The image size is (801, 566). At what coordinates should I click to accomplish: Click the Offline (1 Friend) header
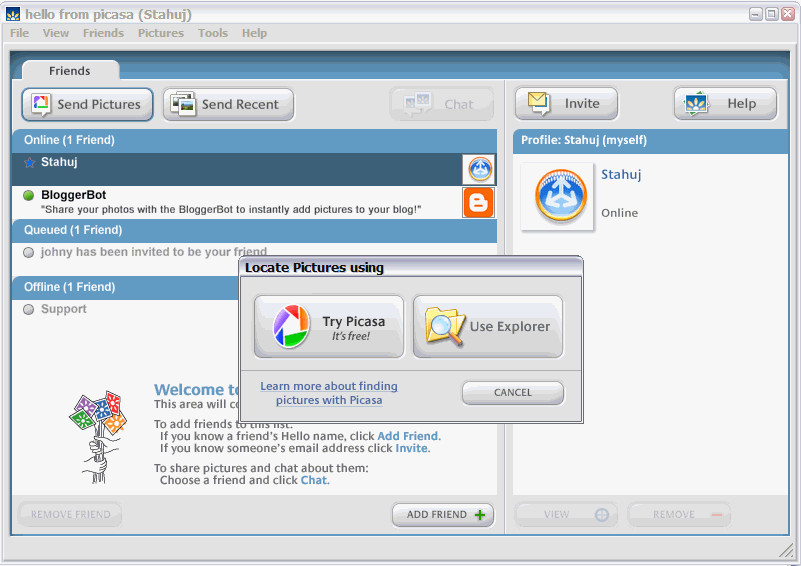click(126, 288)
